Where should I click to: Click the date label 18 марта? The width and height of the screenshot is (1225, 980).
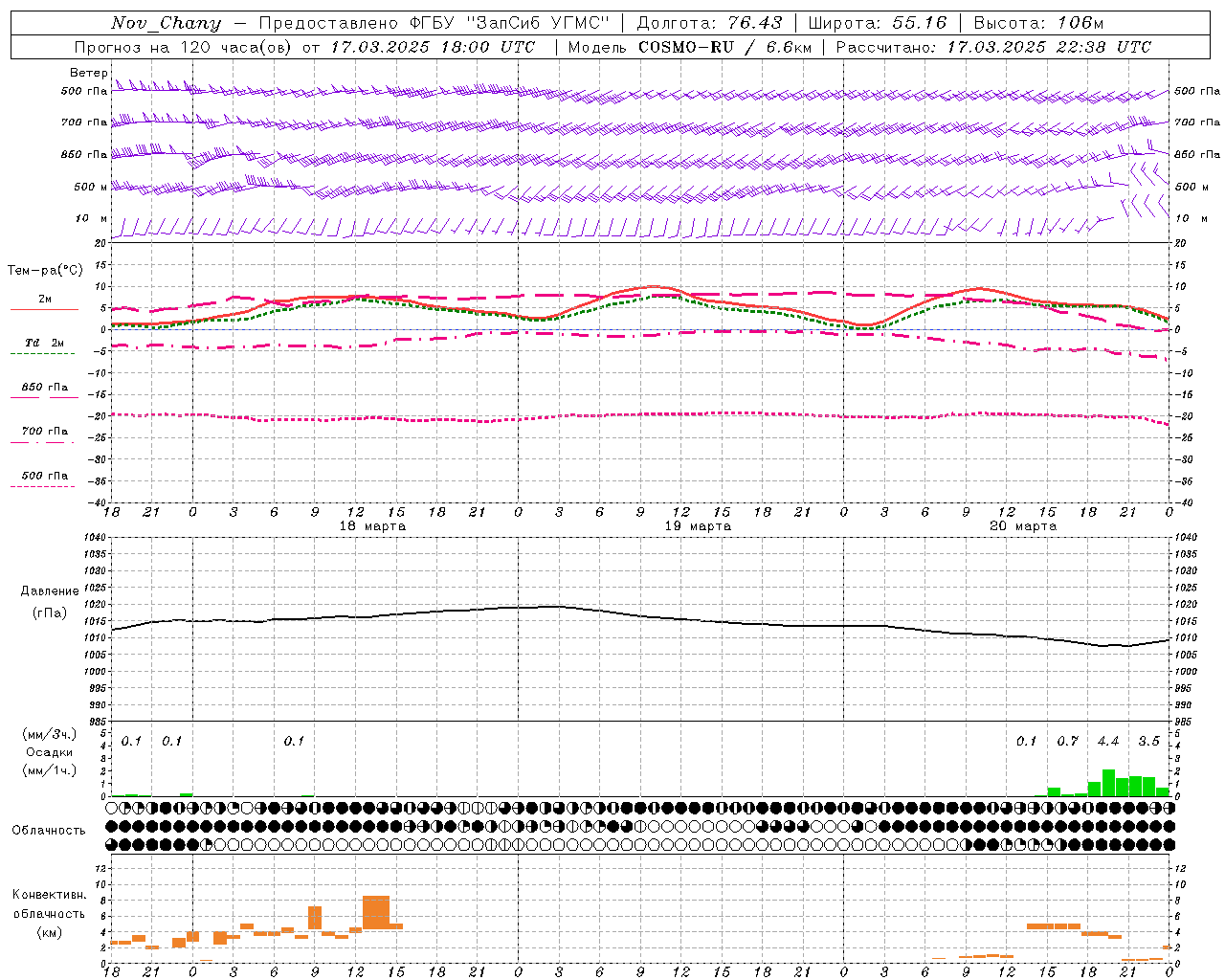pyautogui.click(x=372, y=526)
